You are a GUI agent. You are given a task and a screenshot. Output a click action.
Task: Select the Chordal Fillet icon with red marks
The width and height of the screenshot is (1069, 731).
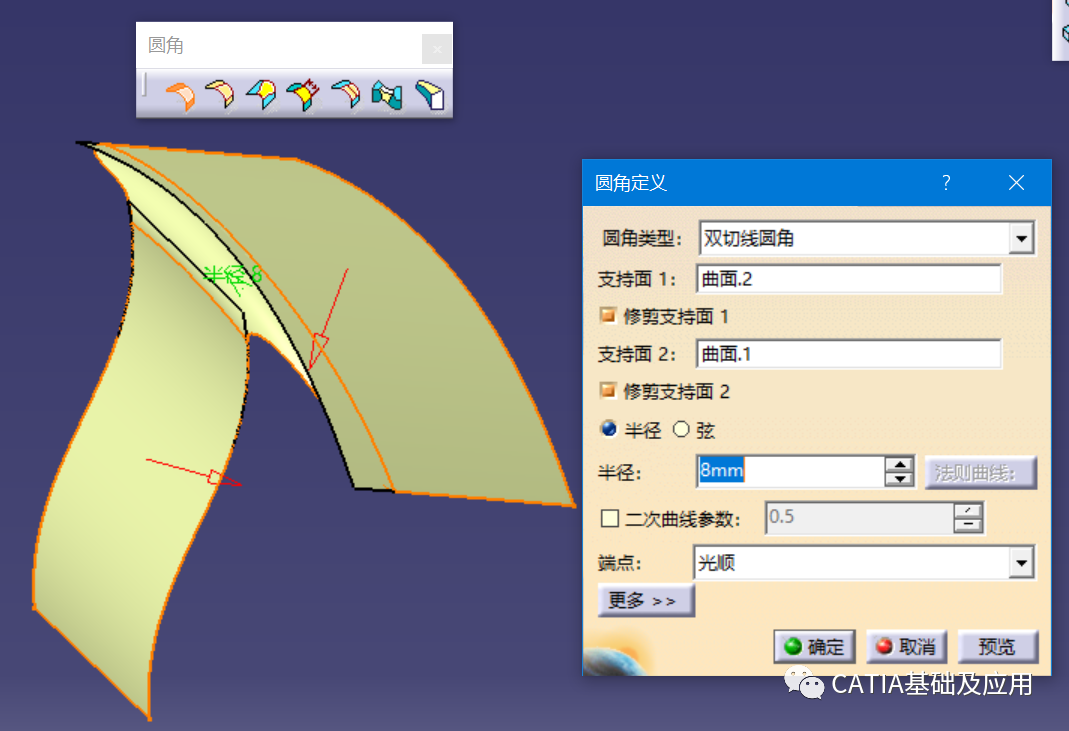coord(304,94)
